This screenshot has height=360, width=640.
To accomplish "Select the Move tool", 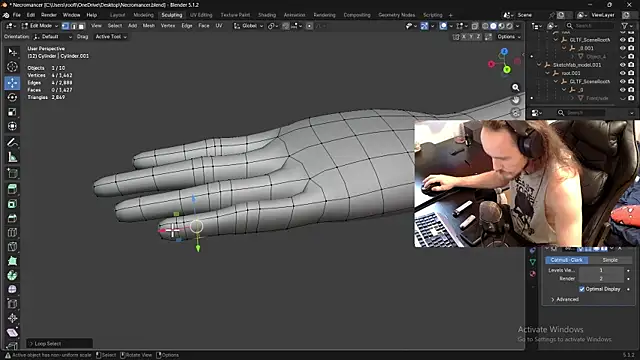I will (x=12, y=83).
